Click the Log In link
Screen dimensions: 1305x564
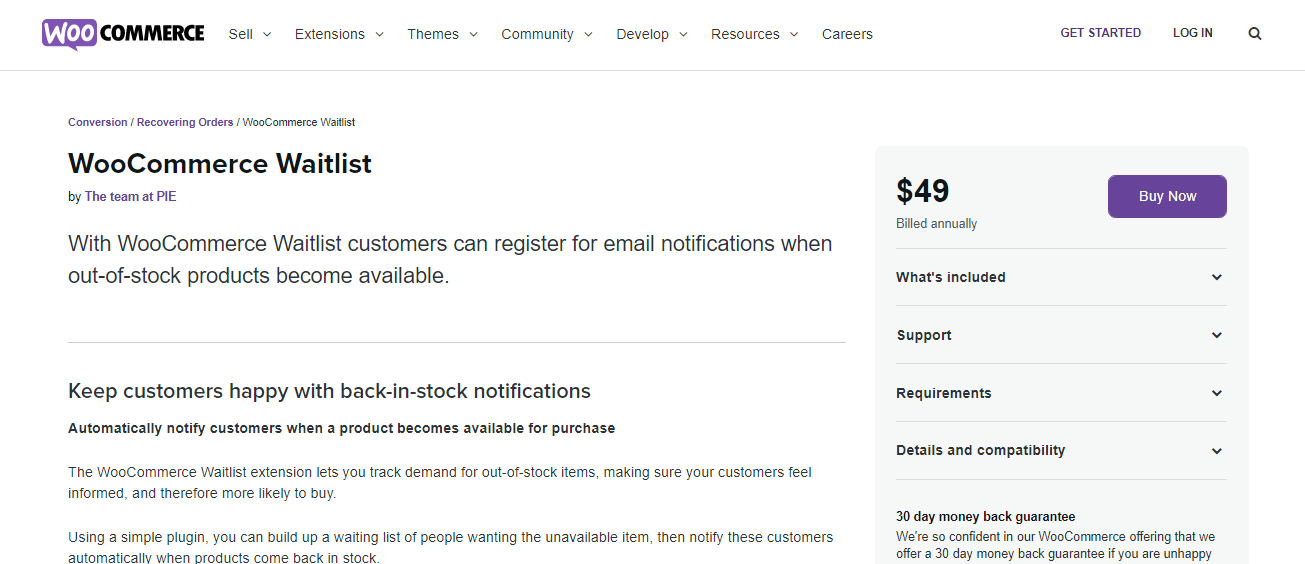coord(1192,33)
